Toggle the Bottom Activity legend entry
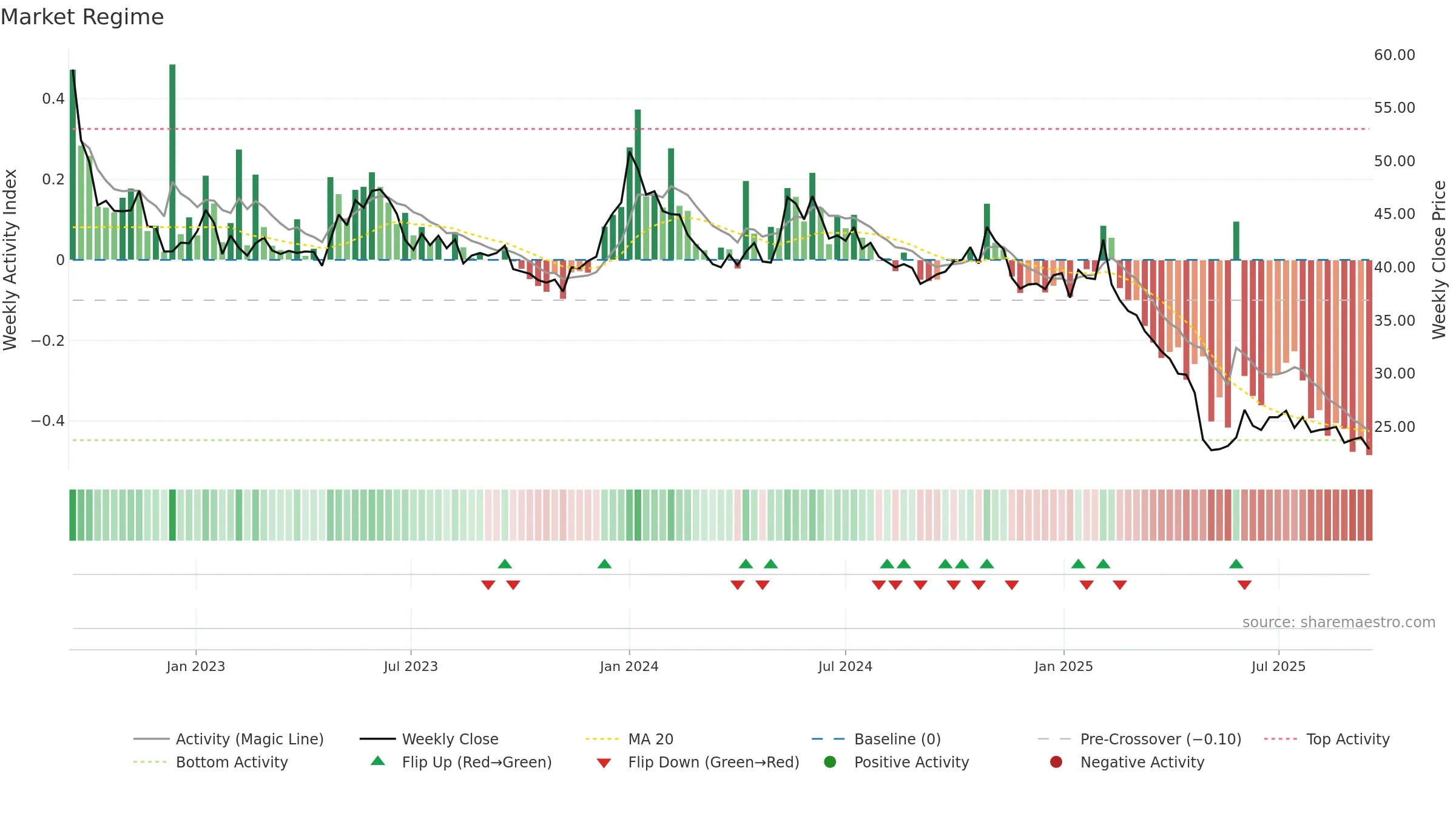This screenshot has height=819, width=1456. (x=211, y=762)
